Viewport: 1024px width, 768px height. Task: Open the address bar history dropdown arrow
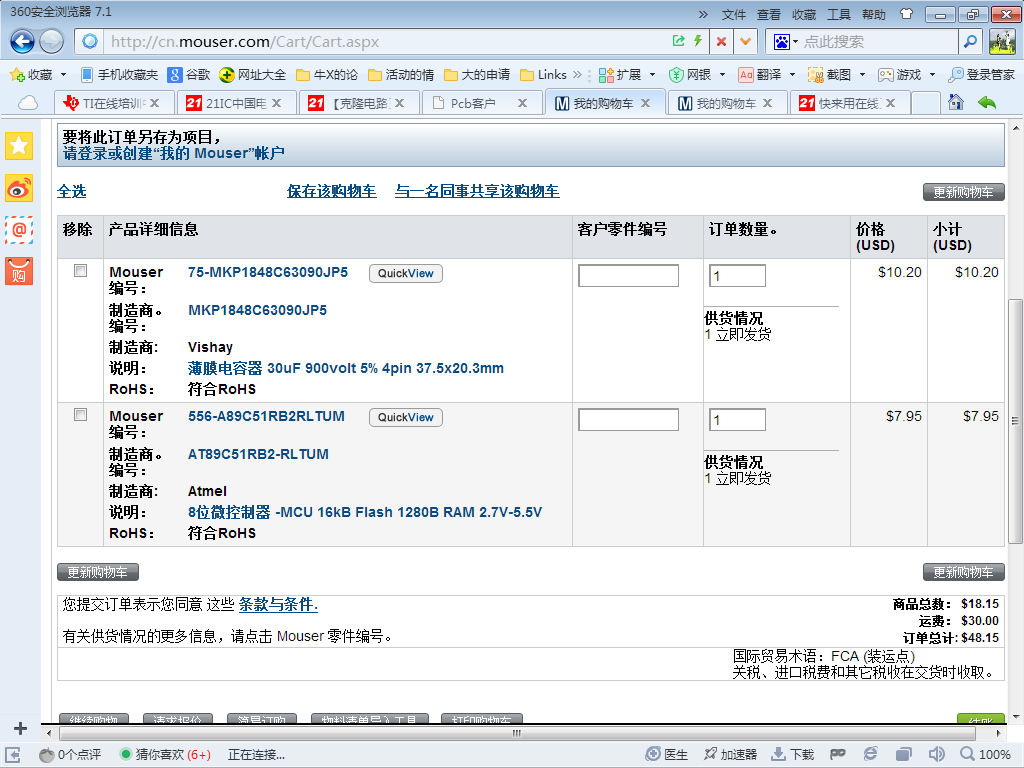point(745,42)
